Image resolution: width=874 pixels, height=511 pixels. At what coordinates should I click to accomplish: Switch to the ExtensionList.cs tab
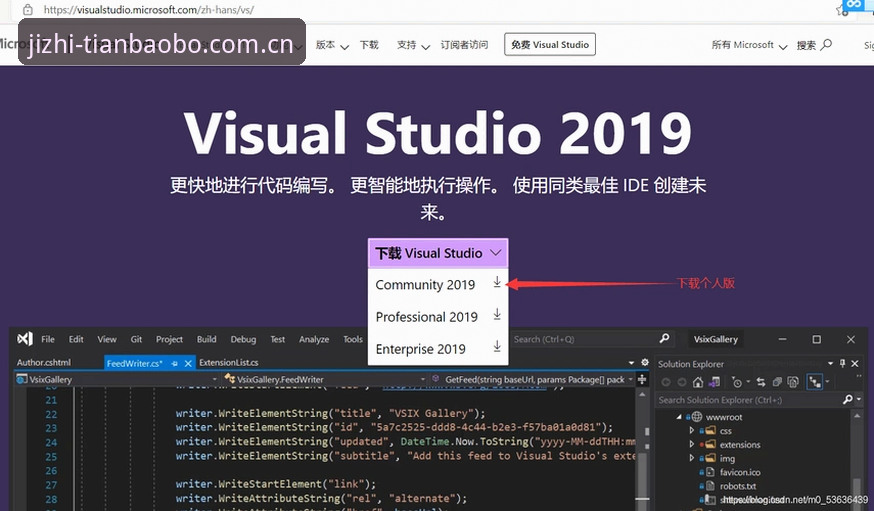pos(229,362)
